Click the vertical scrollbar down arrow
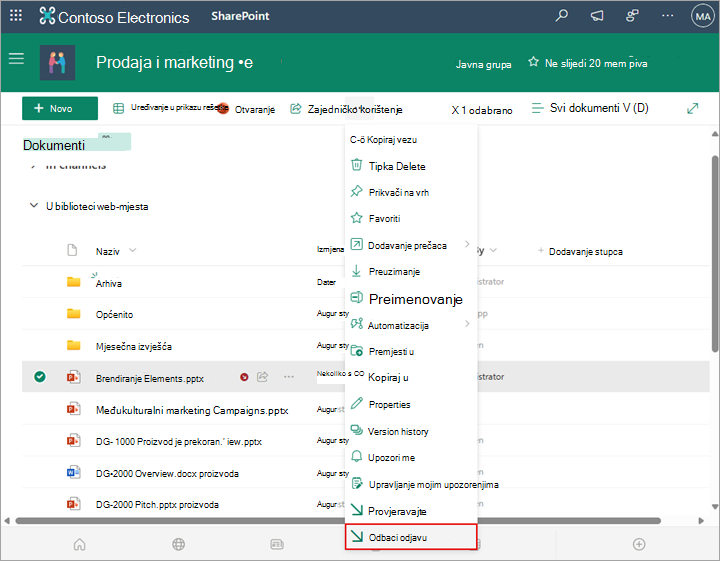Screen dimensions: 720x561 tap(715, 507)
